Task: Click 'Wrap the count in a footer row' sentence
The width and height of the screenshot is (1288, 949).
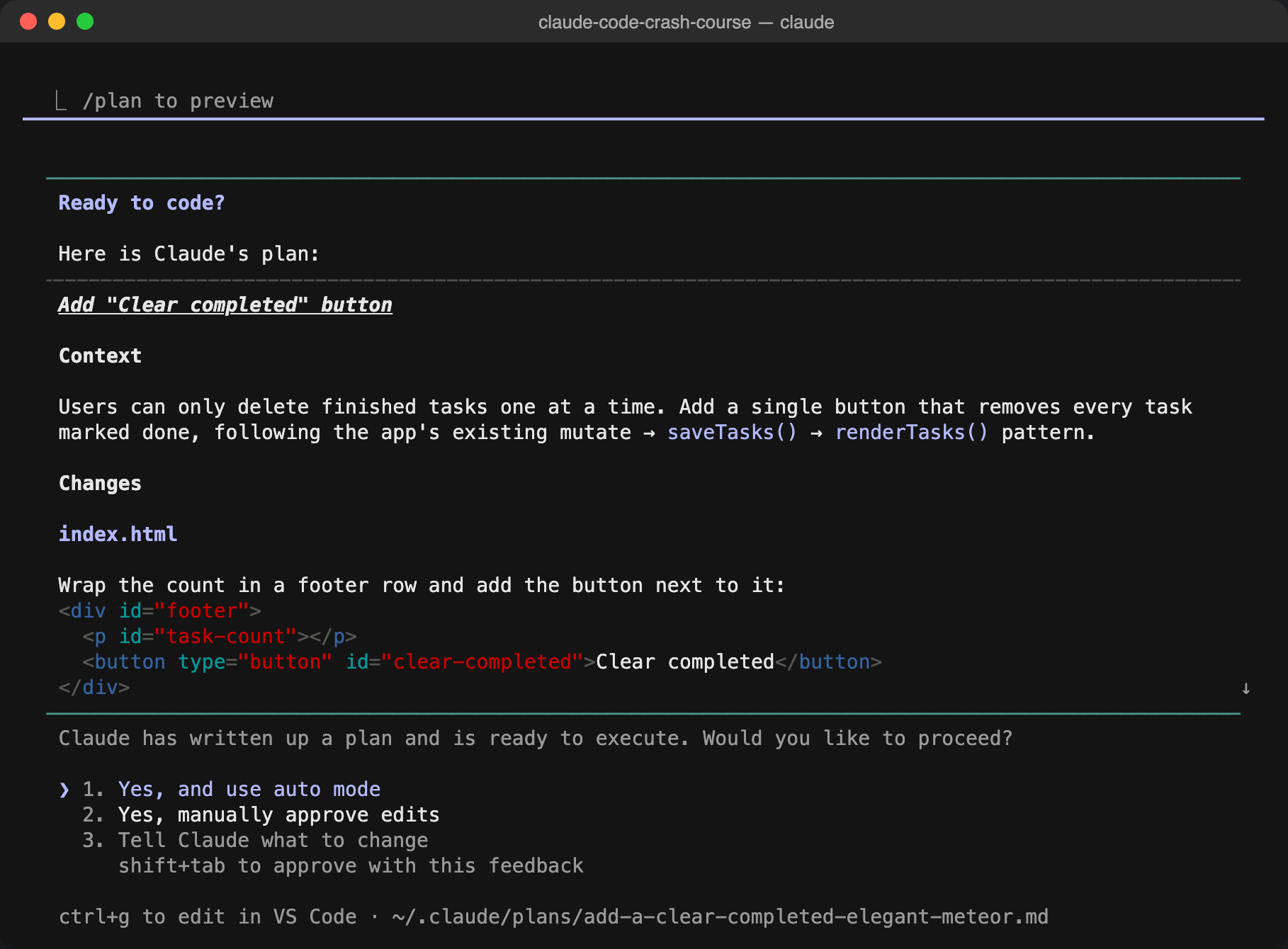Action: pyautogui.click(x=422, y=585)
